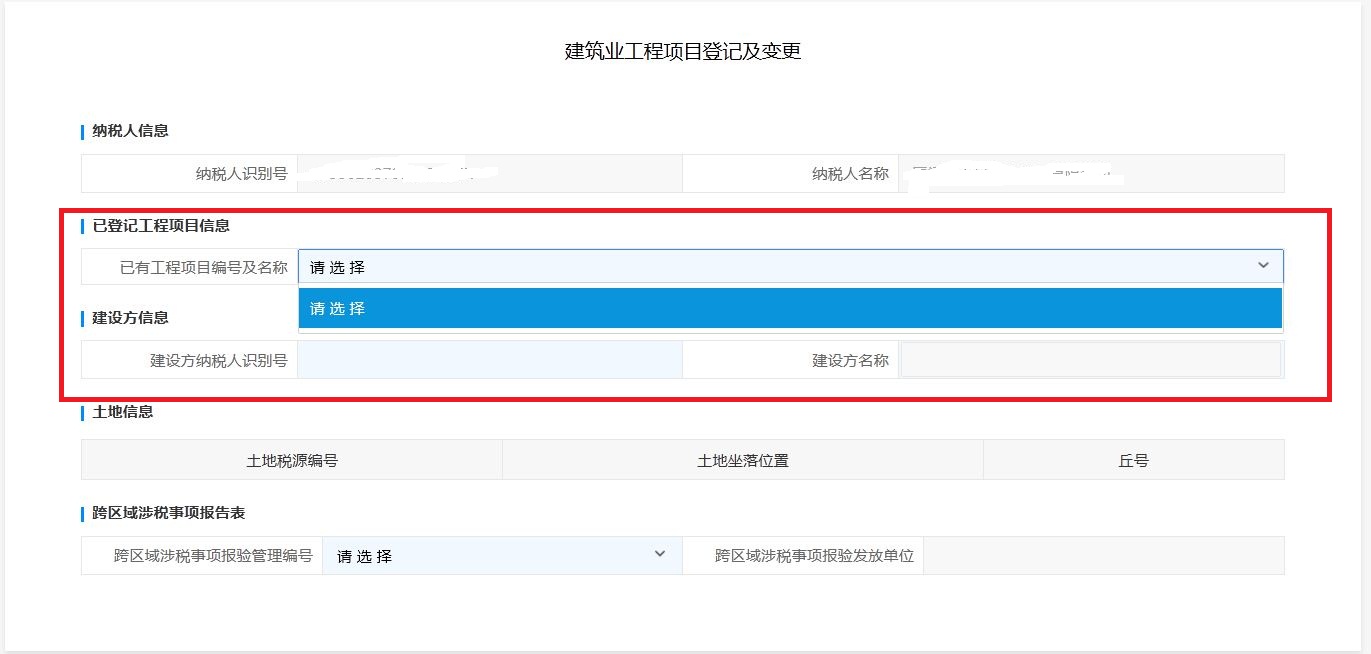Click the blue marker beside 跨区域涉税事项报告表 header
This screenshot has height=654, width=1371.
81,513
